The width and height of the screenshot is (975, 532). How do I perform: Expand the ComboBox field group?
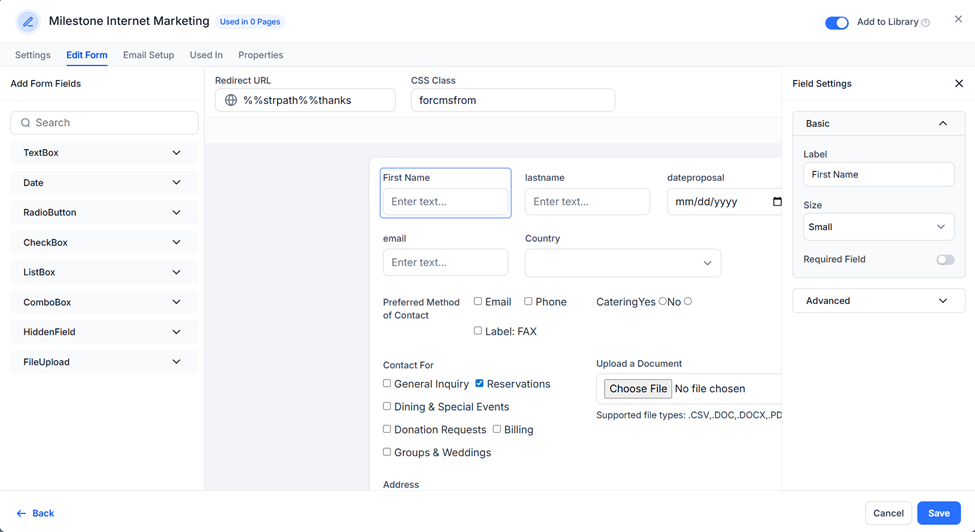point(104,302)
